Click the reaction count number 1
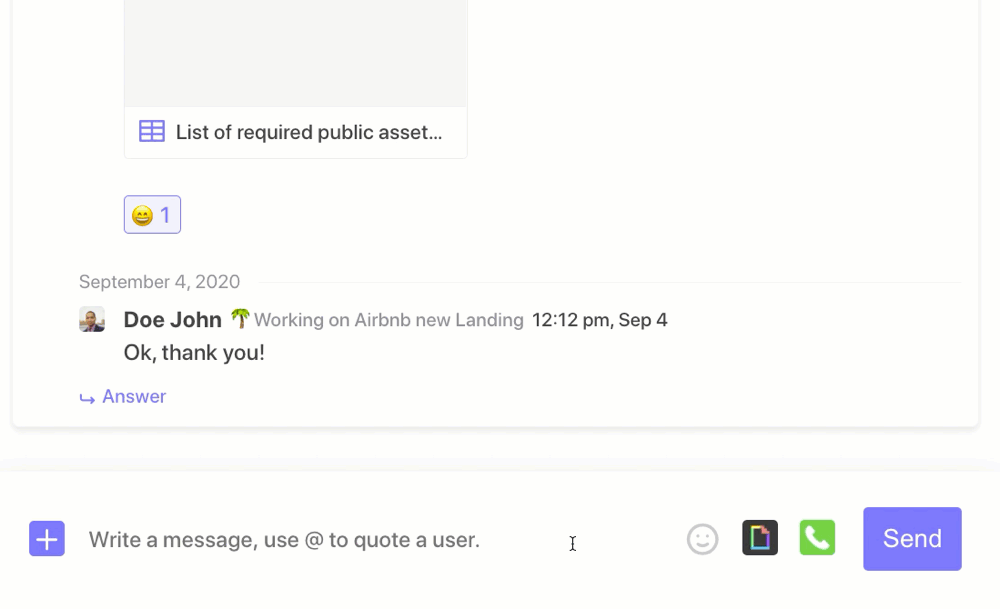Screen dimensions: 1000x609 click(165, 215)
